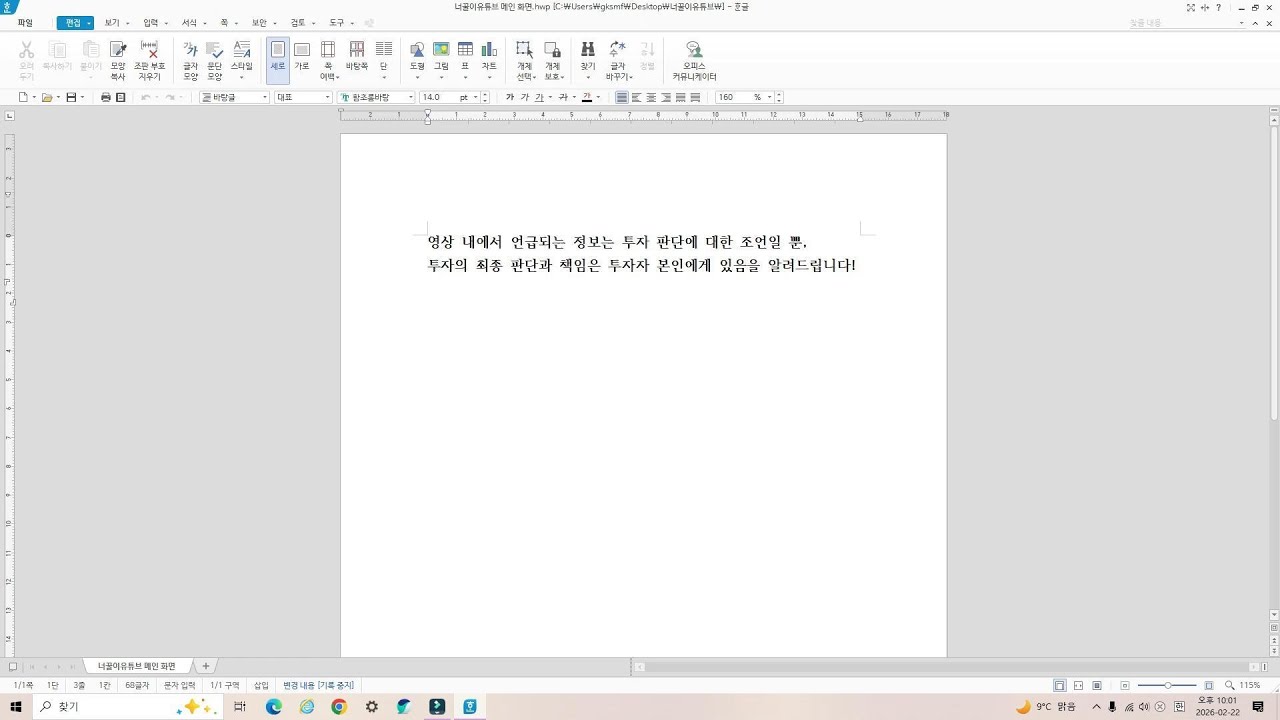This screenshot has width=1280, height=720.
Task: Open the 쪽 여백 page margins tool
Action: [x=327, y=60]
